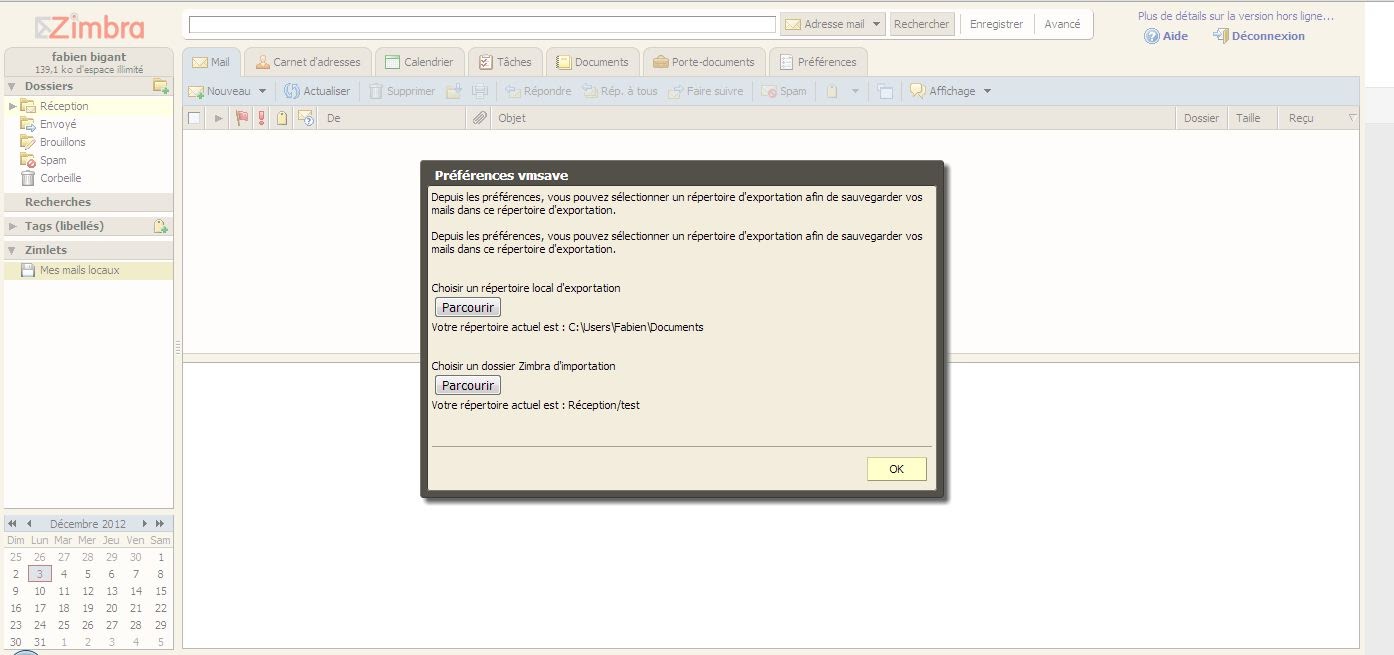Sort by the Reçu column header
The height and width of the screenshot is (655, 1394).
(1319, 118)
